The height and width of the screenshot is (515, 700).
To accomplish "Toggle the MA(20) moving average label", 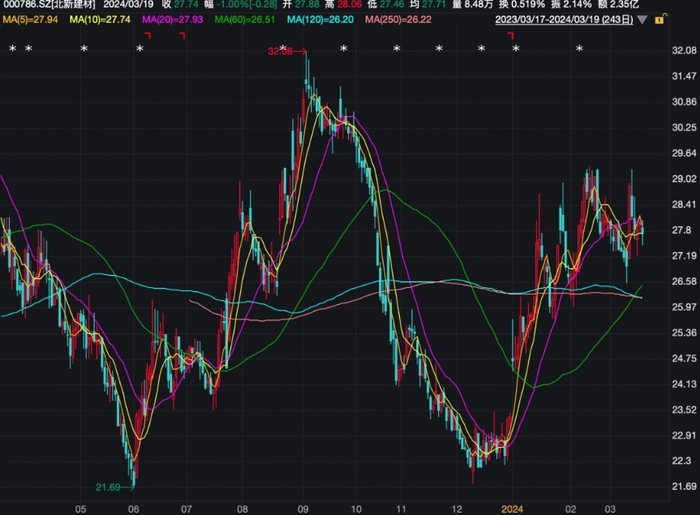I will click(x=173, y=19).
